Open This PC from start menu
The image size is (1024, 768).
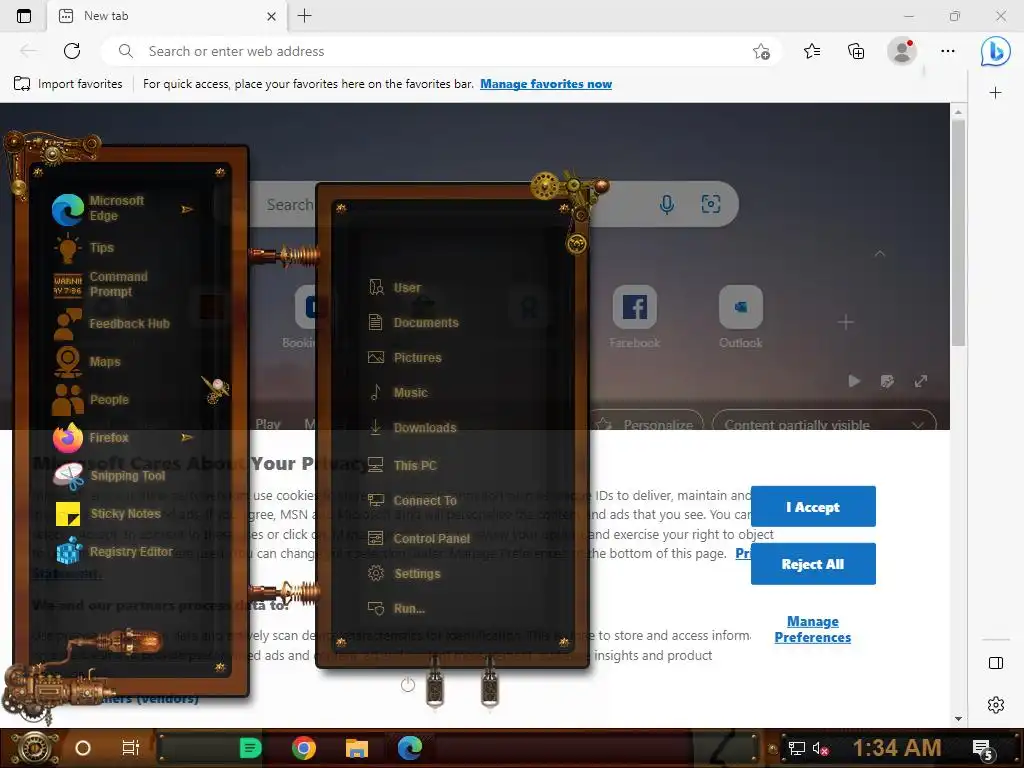[x=402, y=465]
